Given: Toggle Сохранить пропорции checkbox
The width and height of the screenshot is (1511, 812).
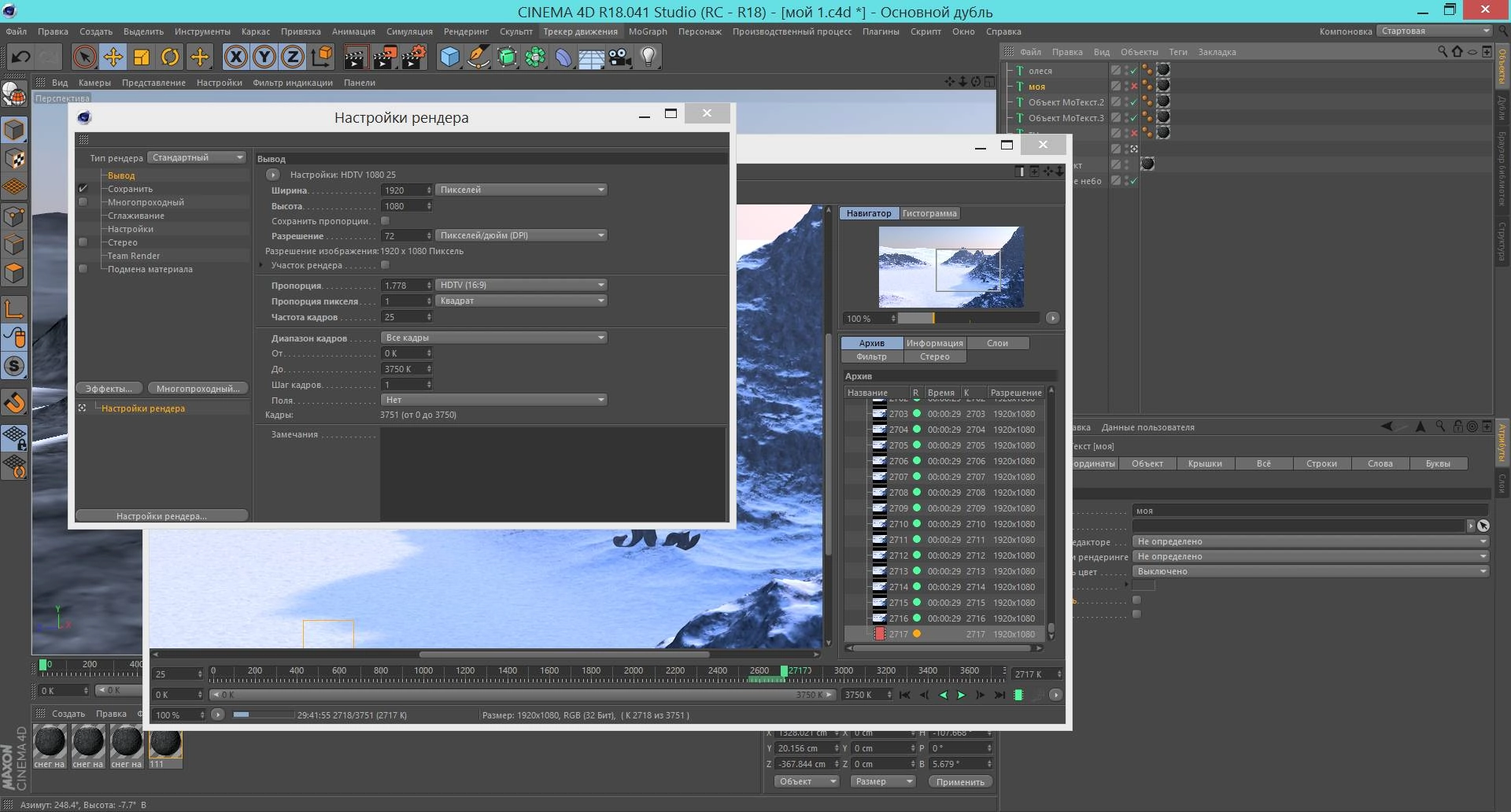Looking at the screenshot, I should pyautogui.click(x=385, y=221).
